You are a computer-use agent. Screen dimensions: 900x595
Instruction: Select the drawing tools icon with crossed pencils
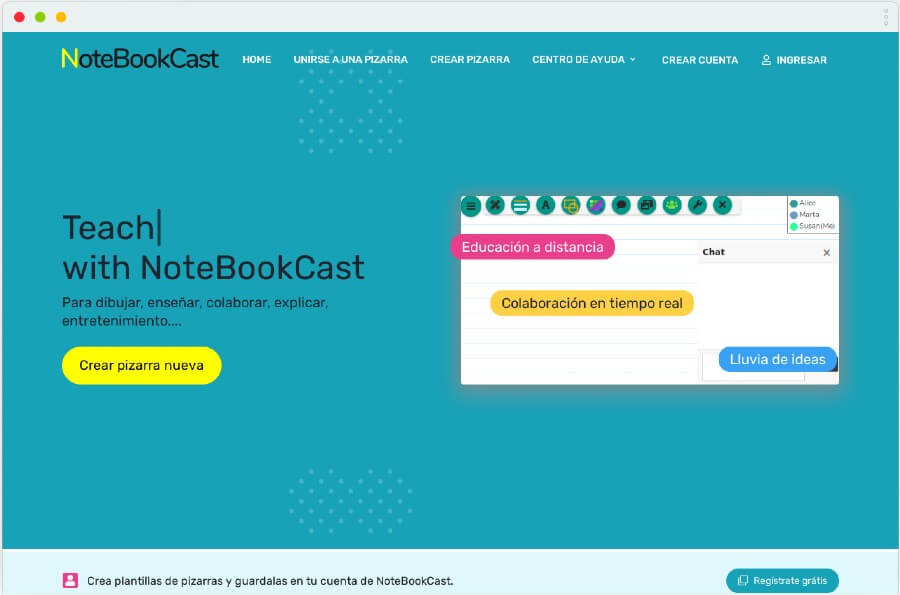coord(495,205)
